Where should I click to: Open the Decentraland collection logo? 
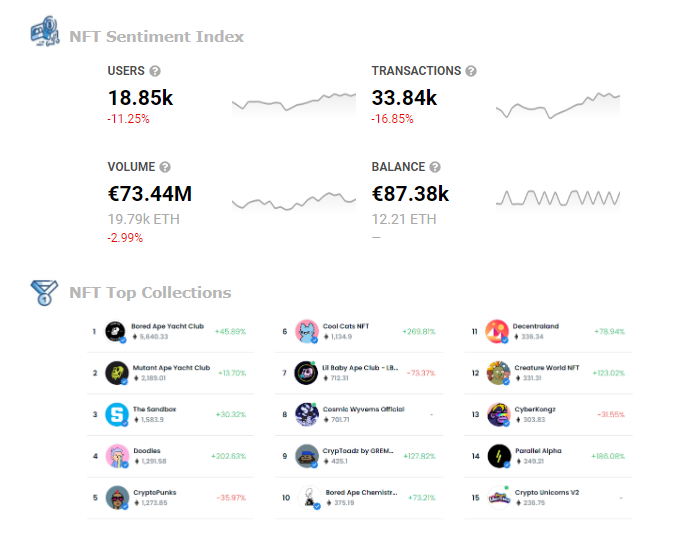pyautogui.click(x=497, y=331)
